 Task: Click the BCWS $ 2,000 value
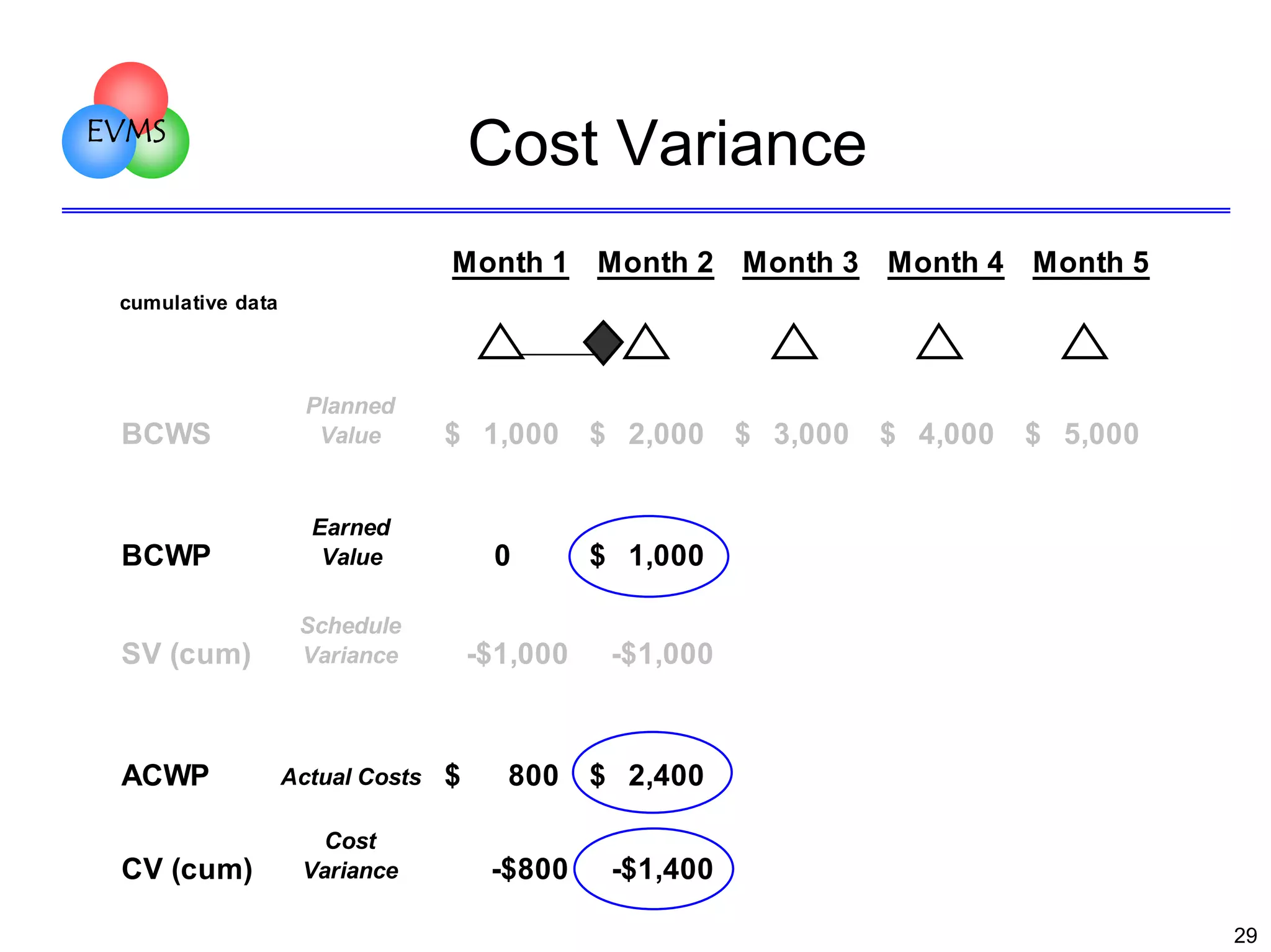pyautogui.click(x=647, y=434)
